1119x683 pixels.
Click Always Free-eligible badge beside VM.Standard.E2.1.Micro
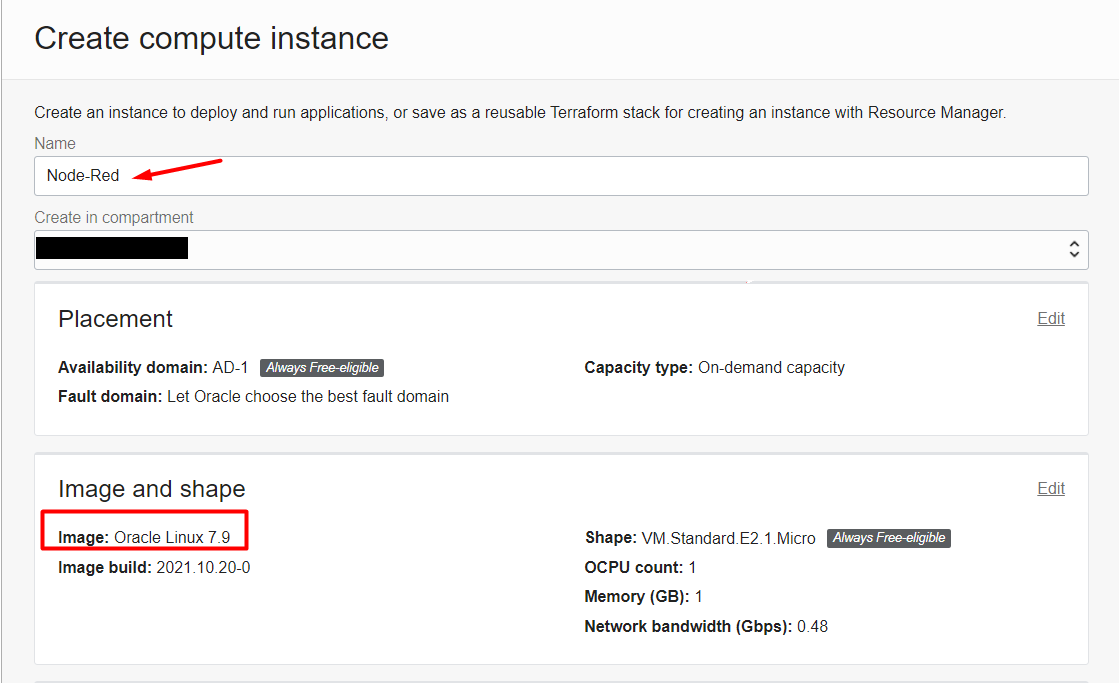888,538
